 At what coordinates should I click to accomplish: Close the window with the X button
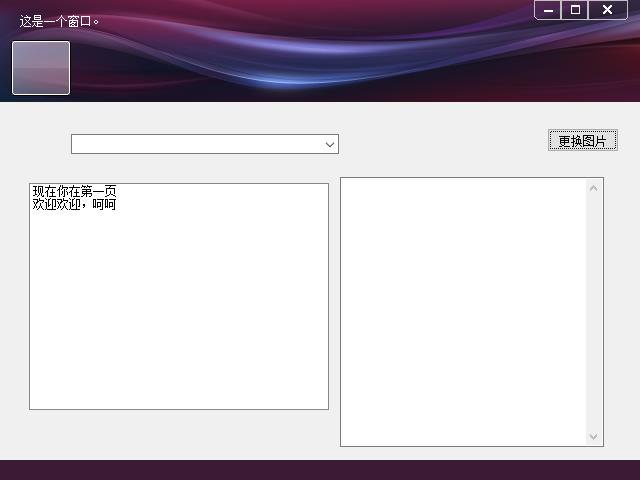tap(607, 10)
